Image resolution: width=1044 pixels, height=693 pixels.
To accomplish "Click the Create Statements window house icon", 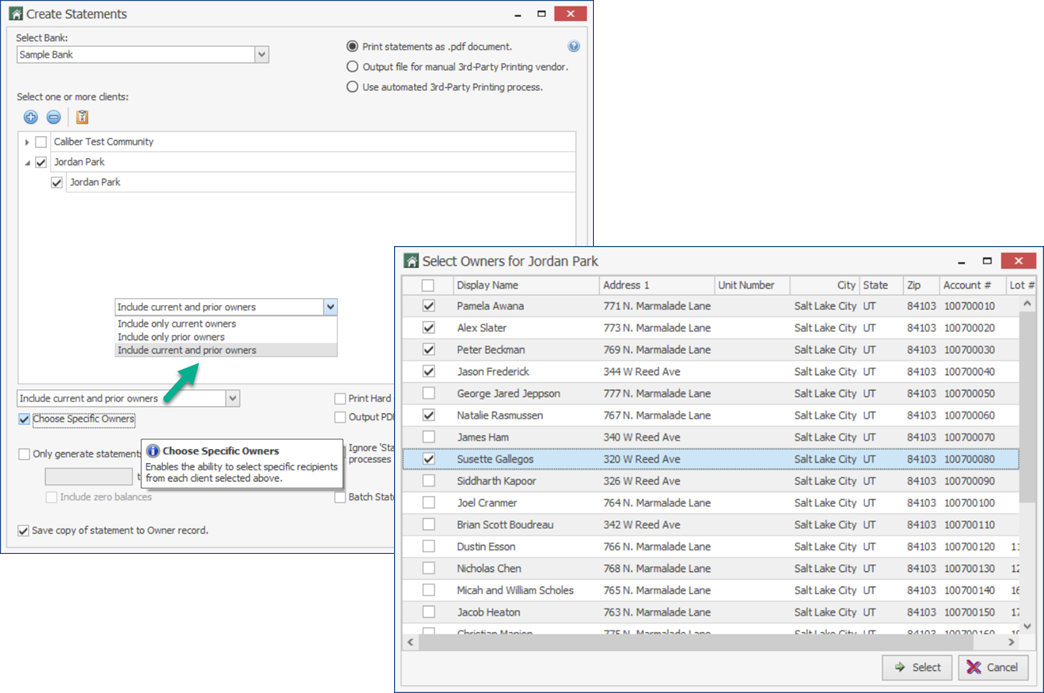I will [15, 14].
